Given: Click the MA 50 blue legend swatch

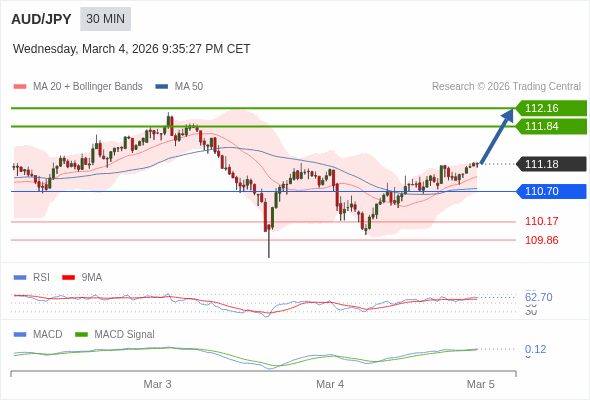Looking at the screenshot, I should [162, 87].
